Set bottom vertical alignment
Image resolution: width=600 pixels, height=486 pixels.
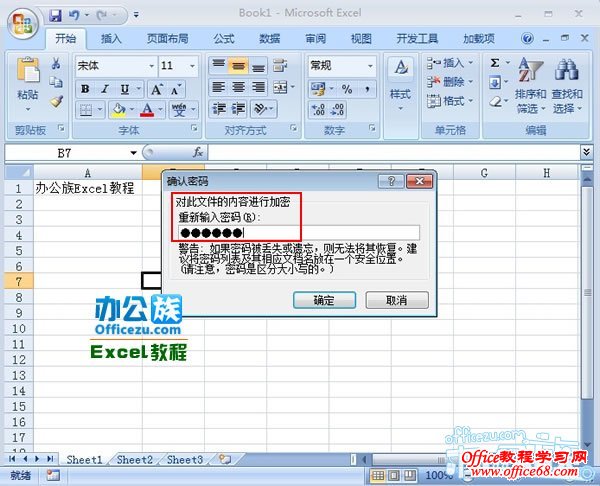point(258,65)
